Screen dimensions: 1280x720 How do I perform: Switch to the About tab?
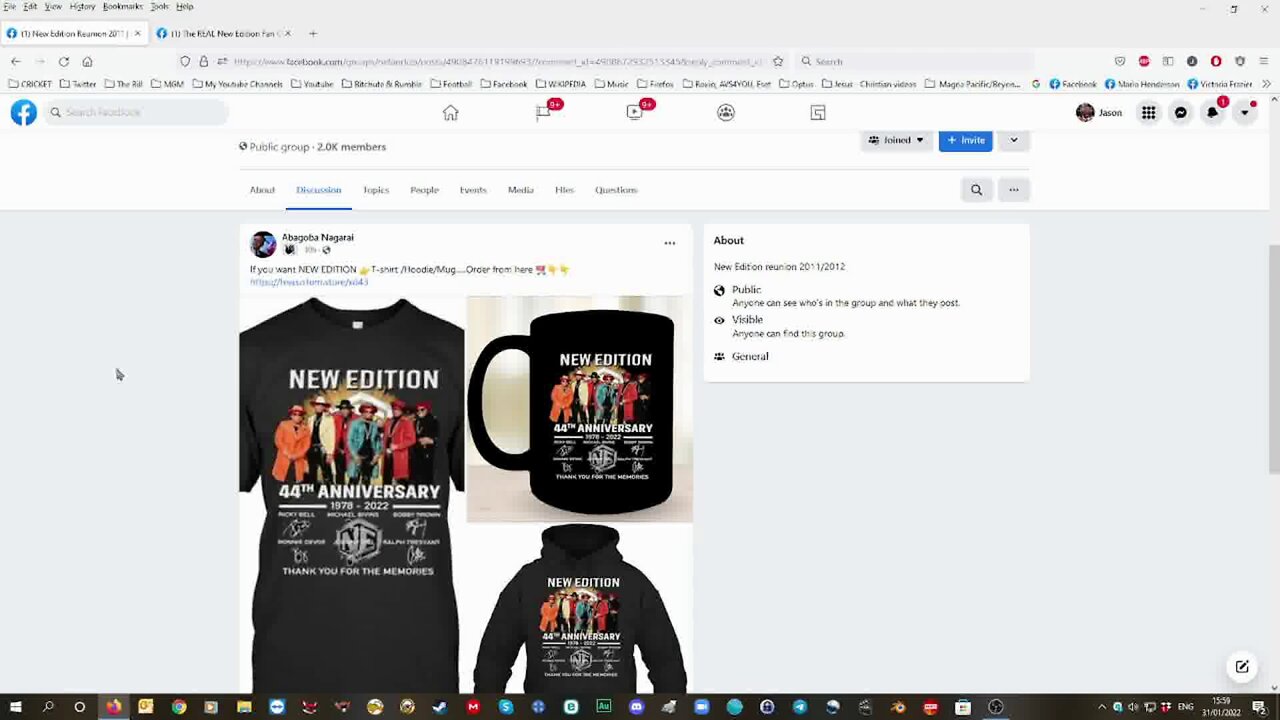(262, 190)
